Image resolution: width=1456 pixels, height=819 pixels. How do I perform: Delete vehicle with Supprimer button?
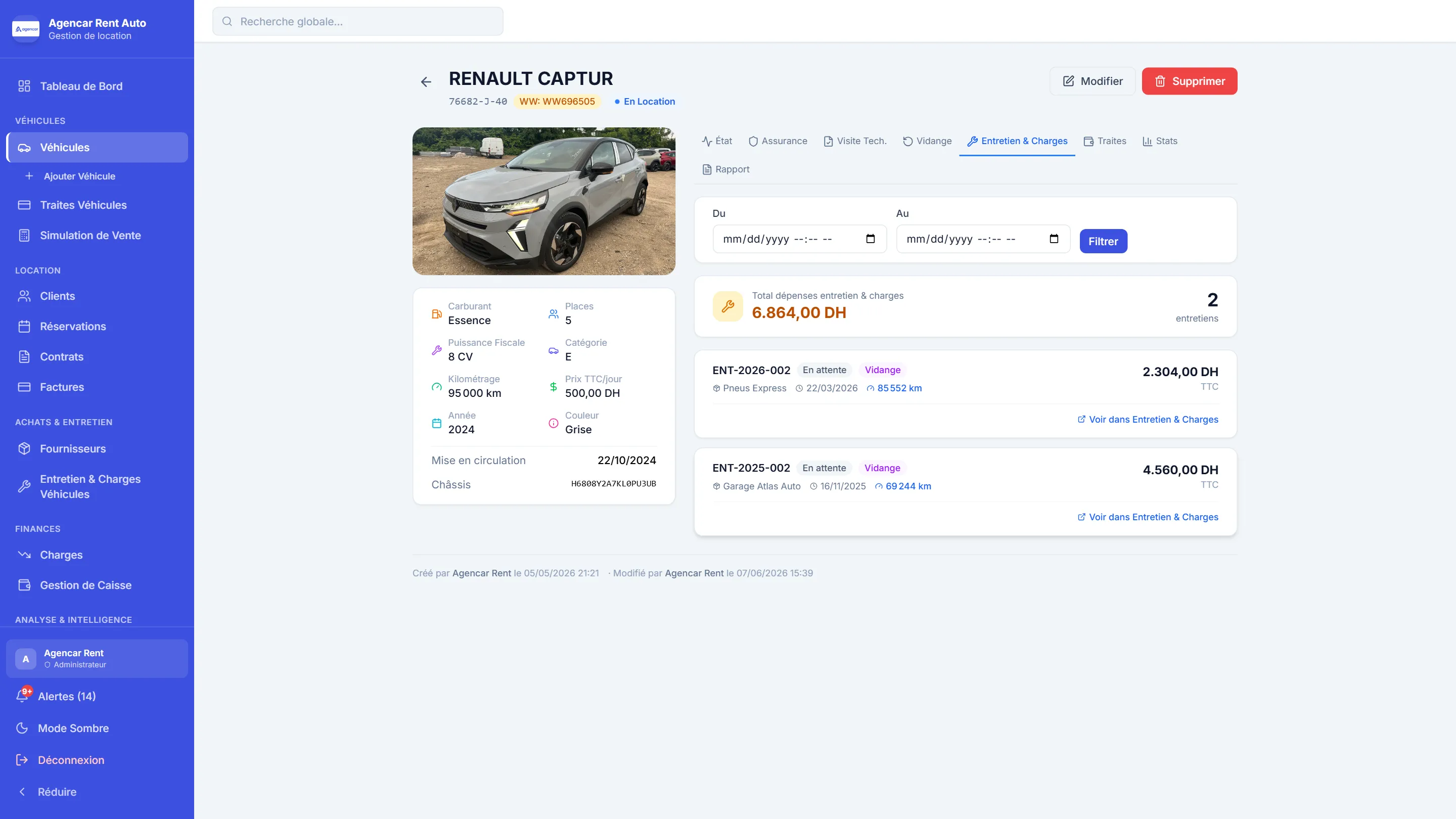tap(1189, 81)
